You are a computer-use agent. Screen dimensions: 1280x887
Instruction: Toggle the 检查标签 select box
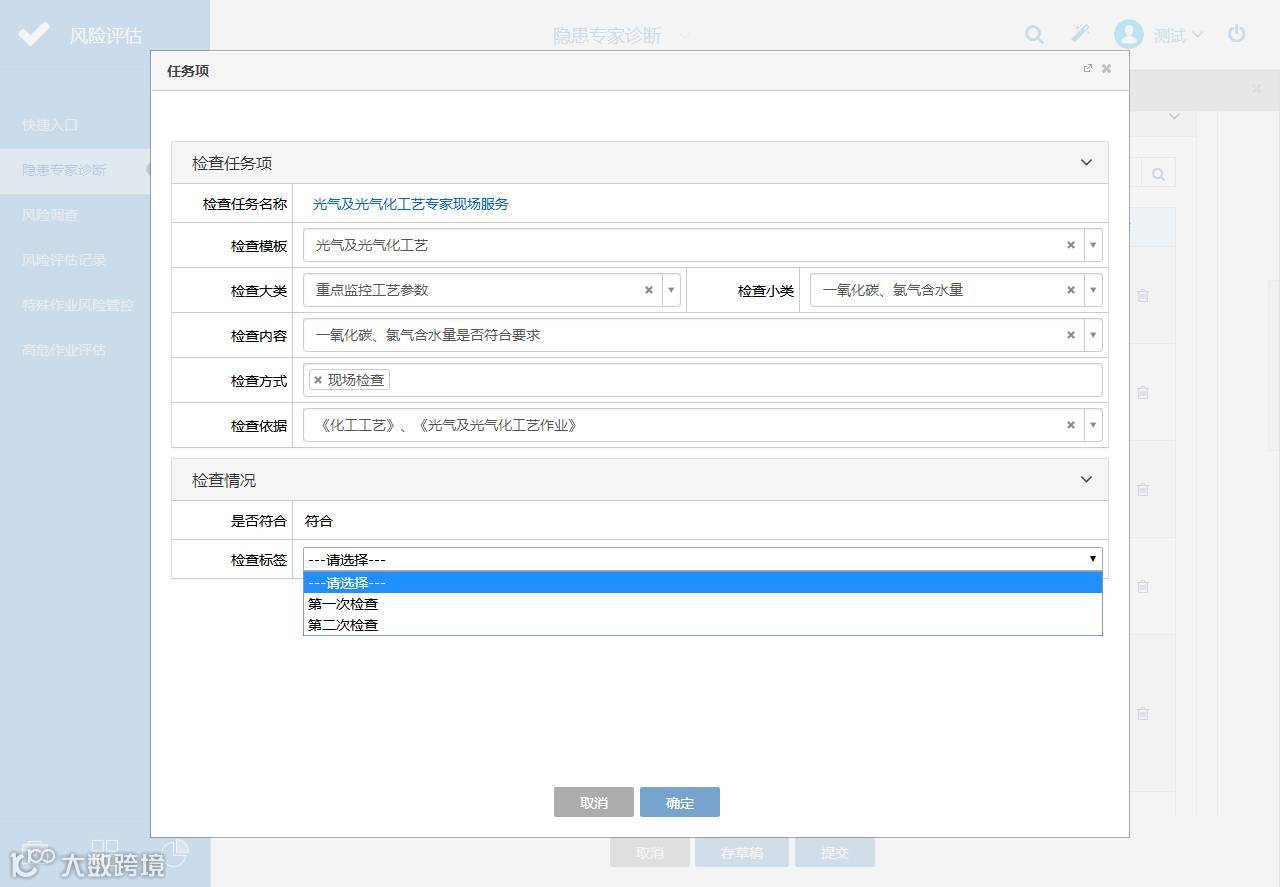click(703, 559)
